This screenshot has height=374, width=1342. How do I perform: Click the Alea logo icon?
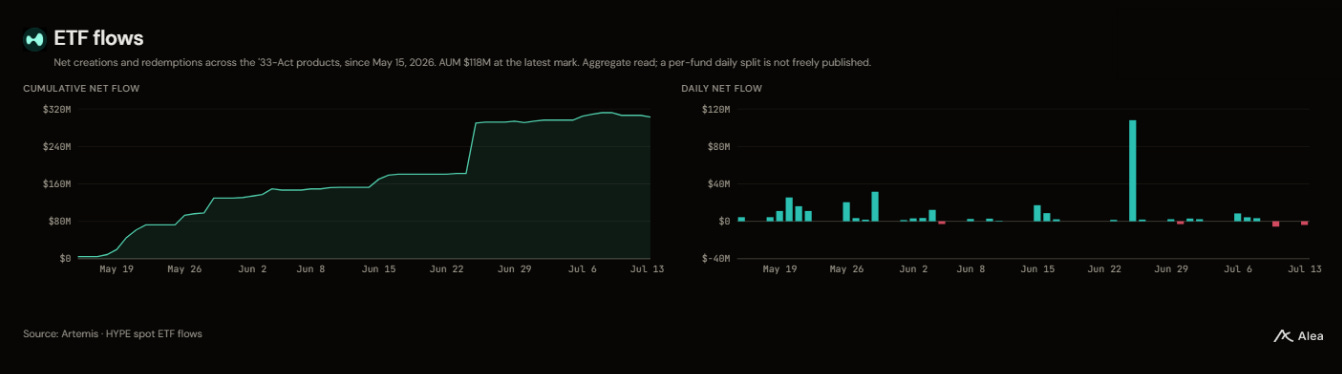click(x=1283, y=336)
